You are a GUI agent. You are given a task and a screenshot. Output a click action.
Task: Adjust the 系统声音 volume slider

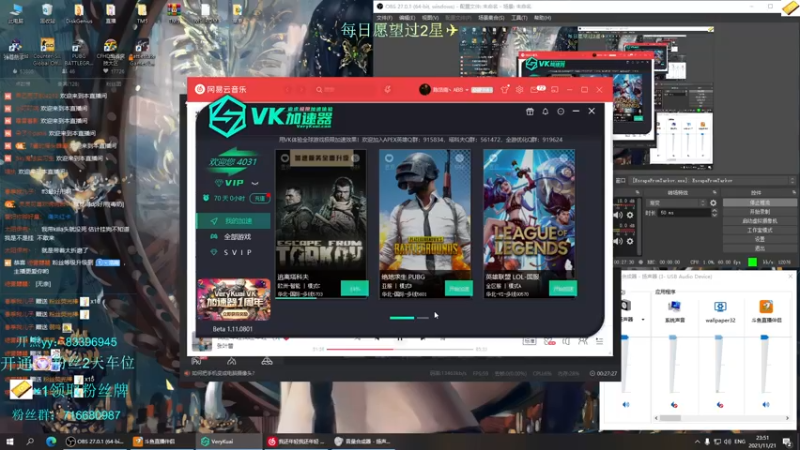tap(673, 337)
